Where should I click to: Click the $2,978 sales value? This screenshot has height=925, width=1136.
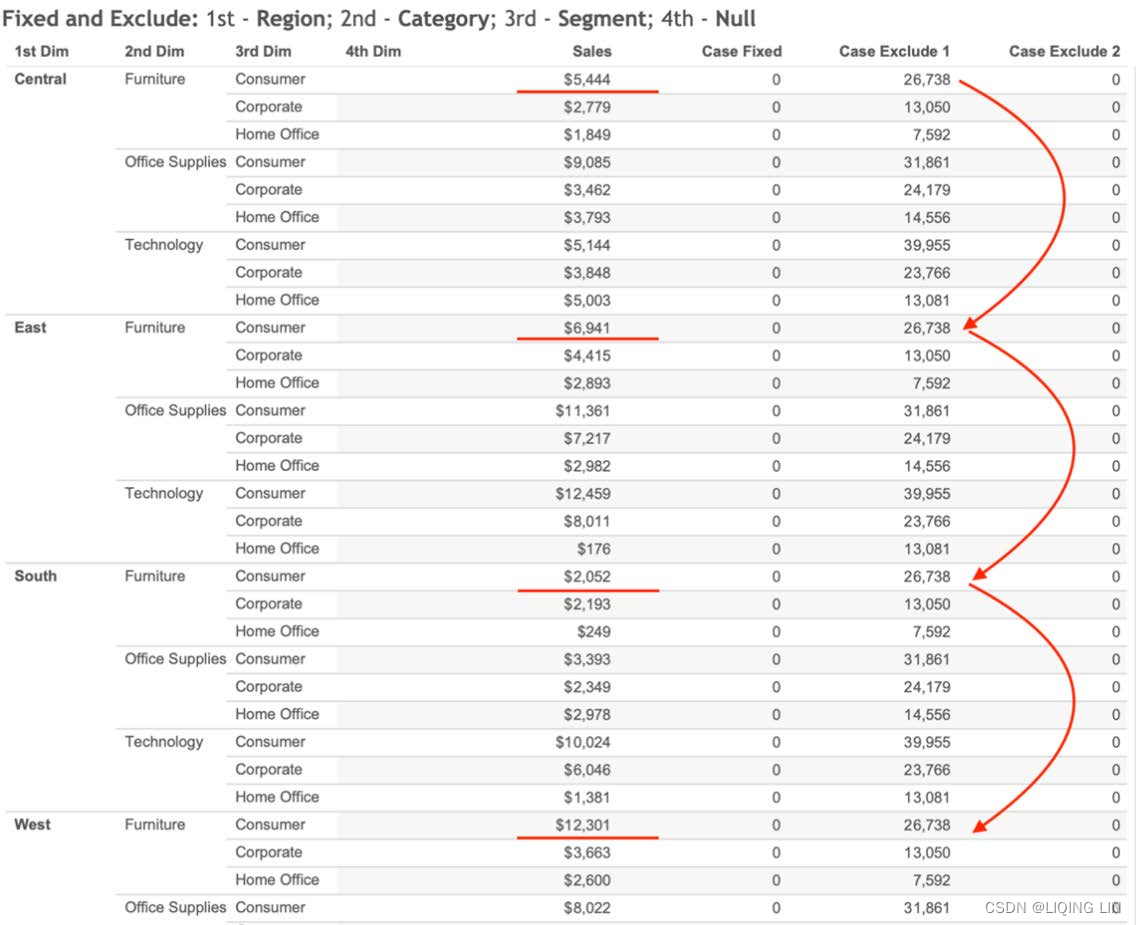point(587,714)
